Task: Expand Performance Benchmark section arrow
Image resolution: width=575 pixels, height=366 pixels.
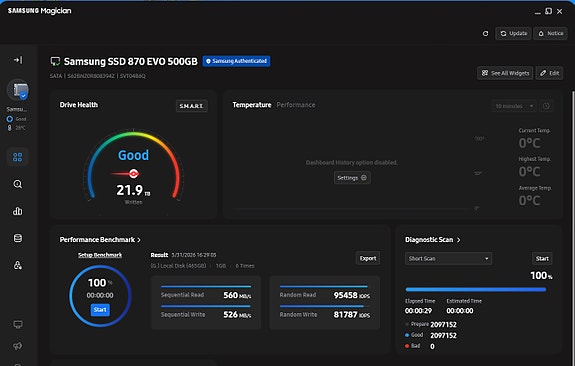Action: [x=139, y=240]
